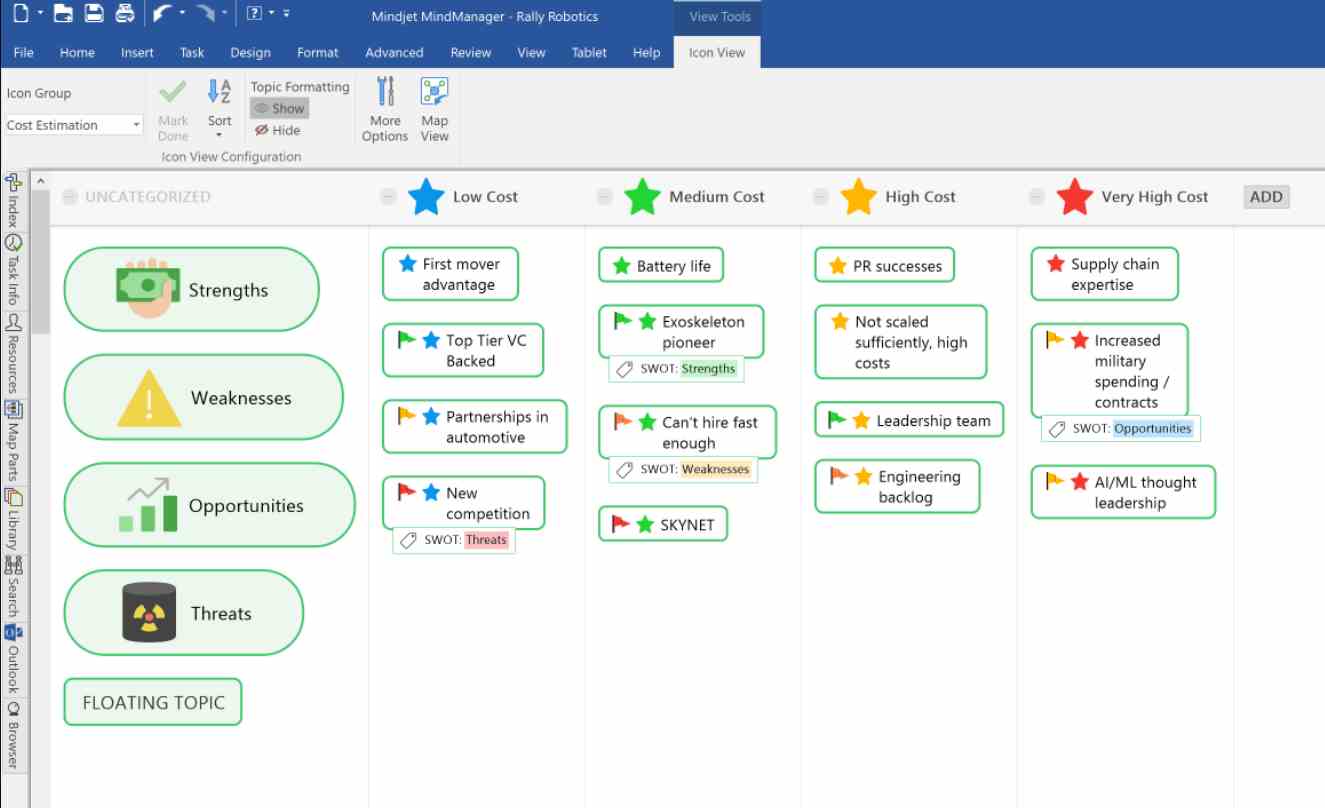Click the scroll up arrow of view
The image size is (1325, 808).
[x=41, y=181]
